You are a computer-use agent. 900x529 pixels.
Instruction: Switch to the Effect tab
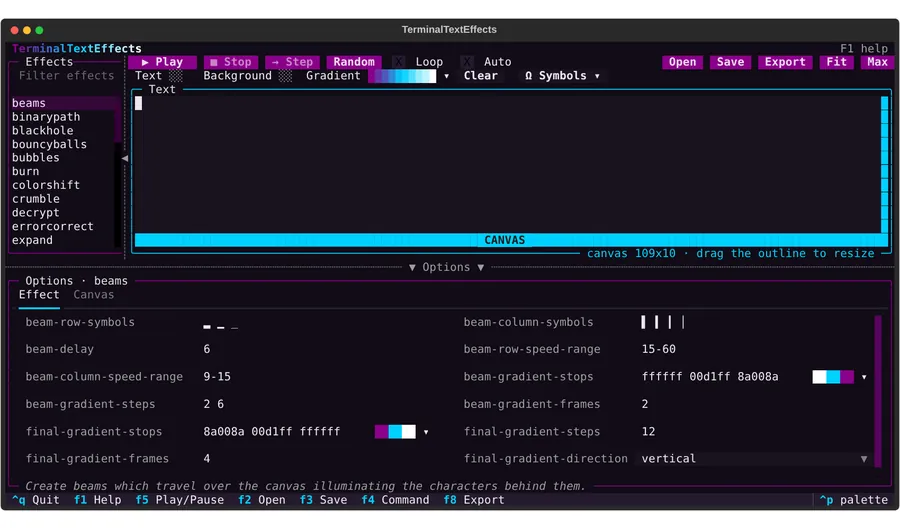(39, 295)
